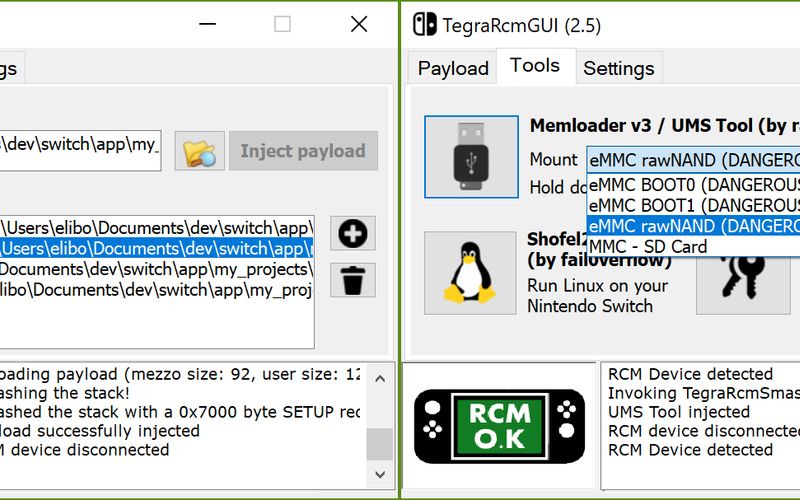Switch to the Payload tab

(453, 68)
